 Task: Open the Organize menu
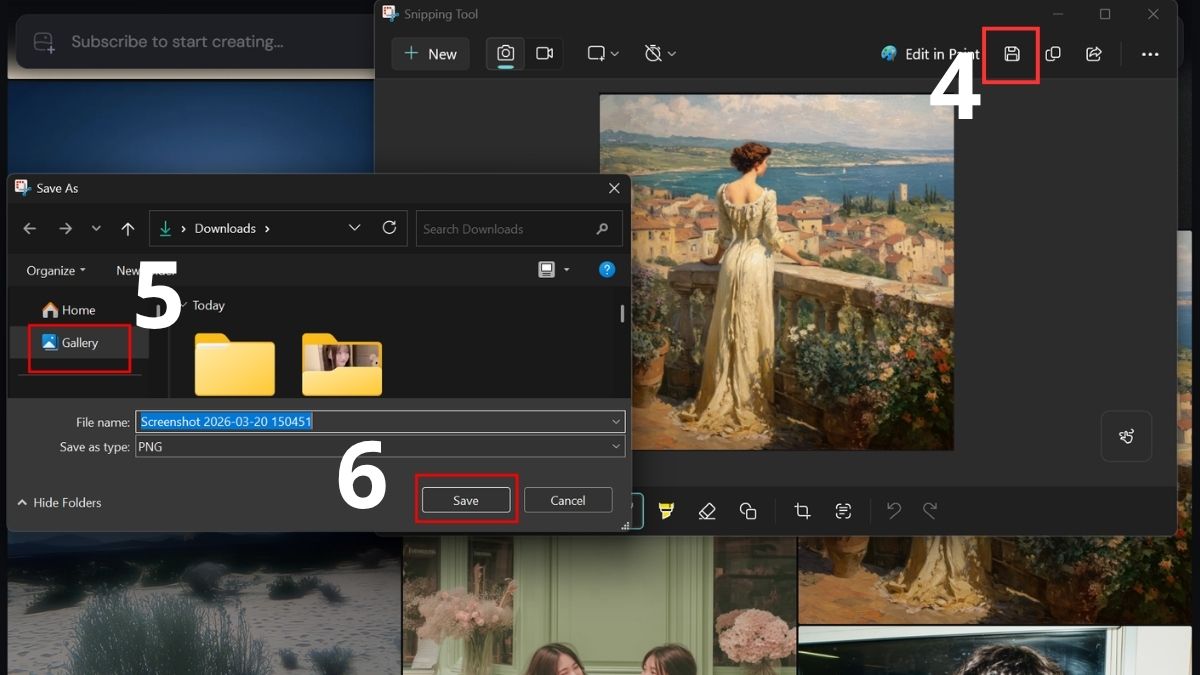(54, 270)
